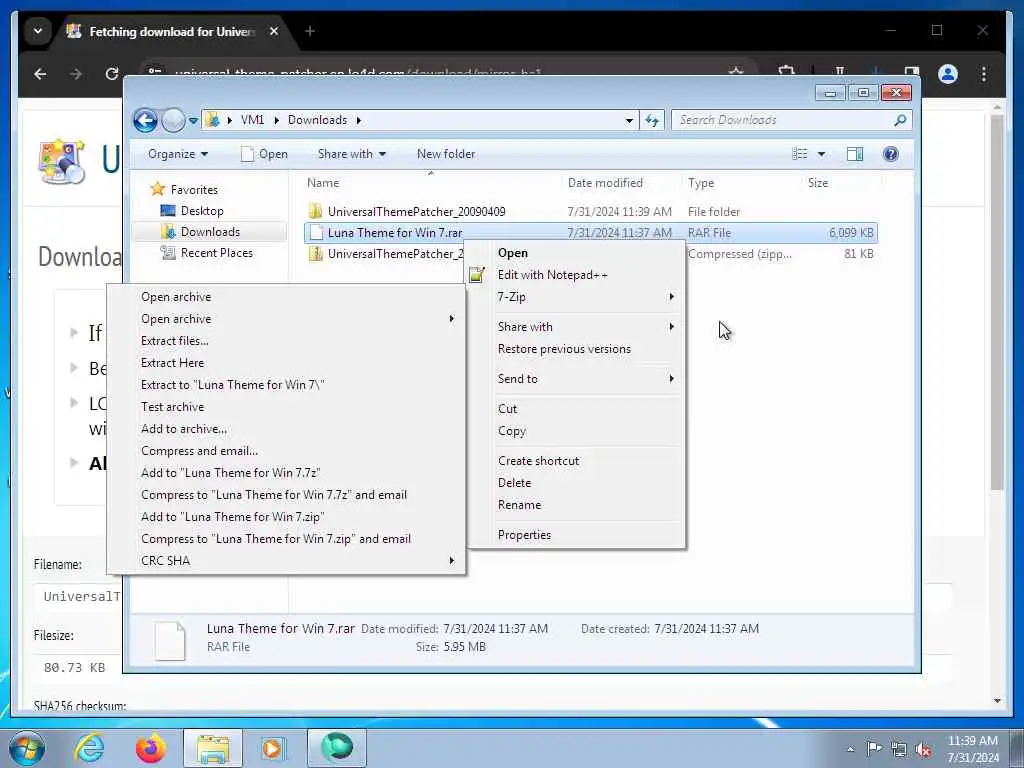
Task: Sort by the Size column header
Action: point(818,183)
